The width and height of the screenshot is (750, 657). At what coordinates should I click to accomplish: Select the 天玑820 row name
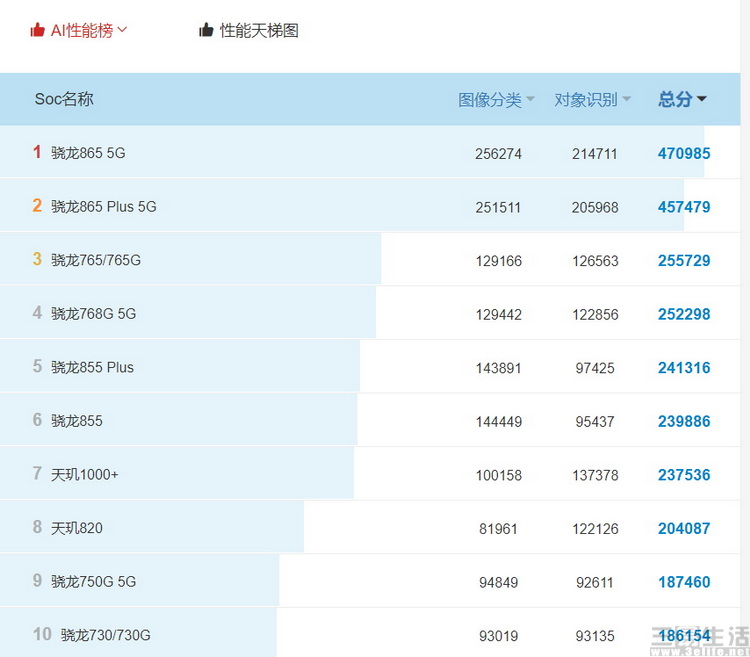click(77, 528)
